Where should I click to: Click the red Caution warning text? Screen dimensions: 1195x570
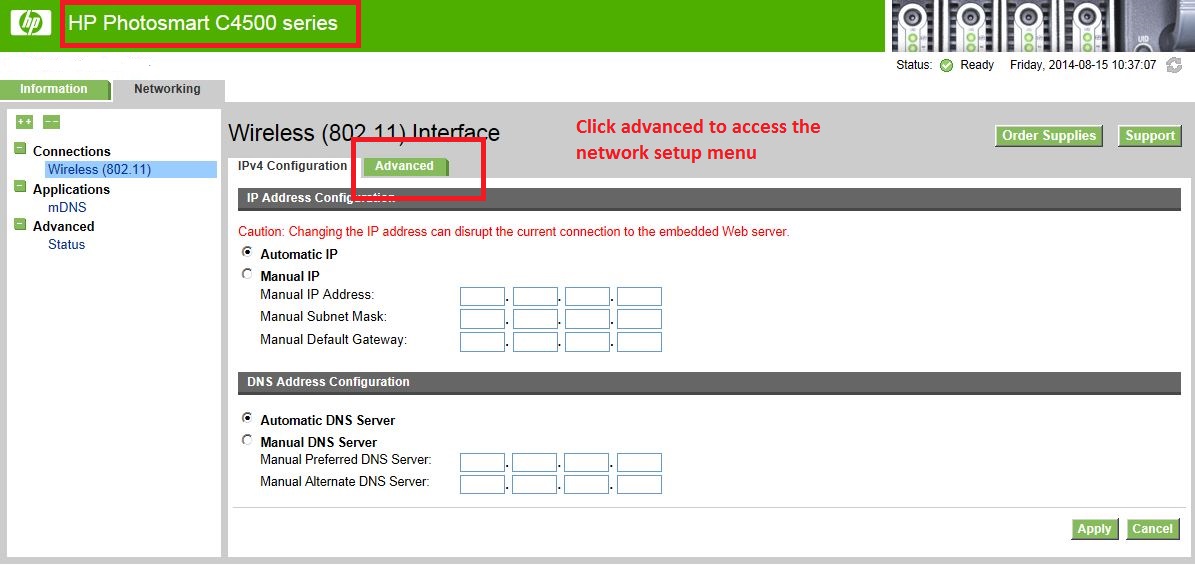pos(514,232)
